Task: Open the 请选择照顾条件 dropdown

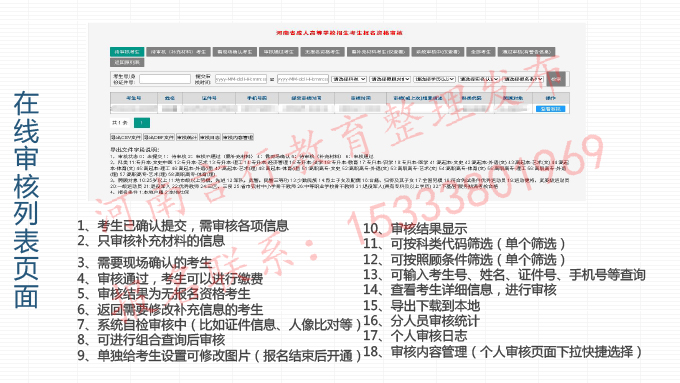Action: [390, 79]
